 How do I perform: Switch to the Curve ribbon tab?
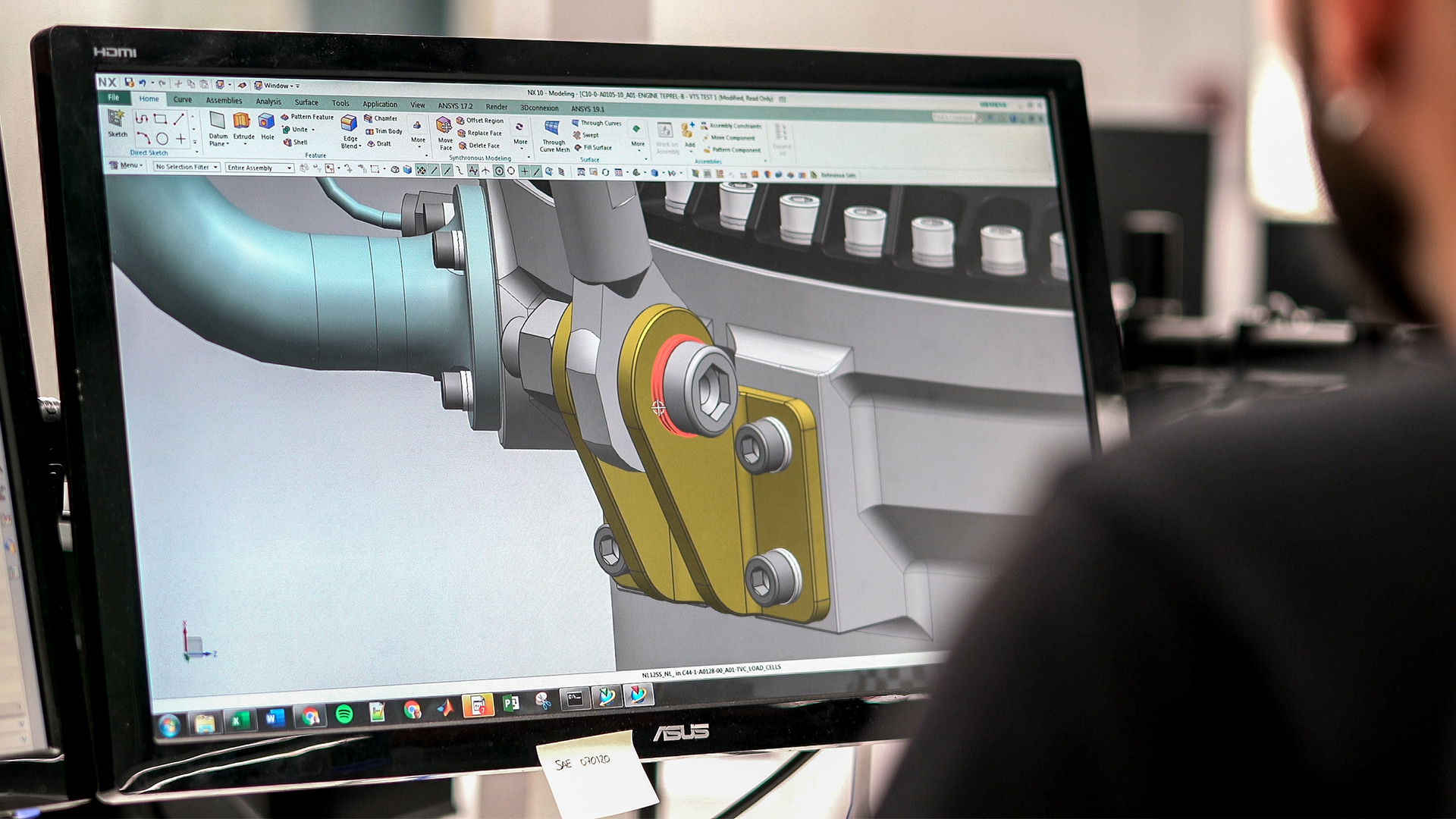(x=182, y=99)
